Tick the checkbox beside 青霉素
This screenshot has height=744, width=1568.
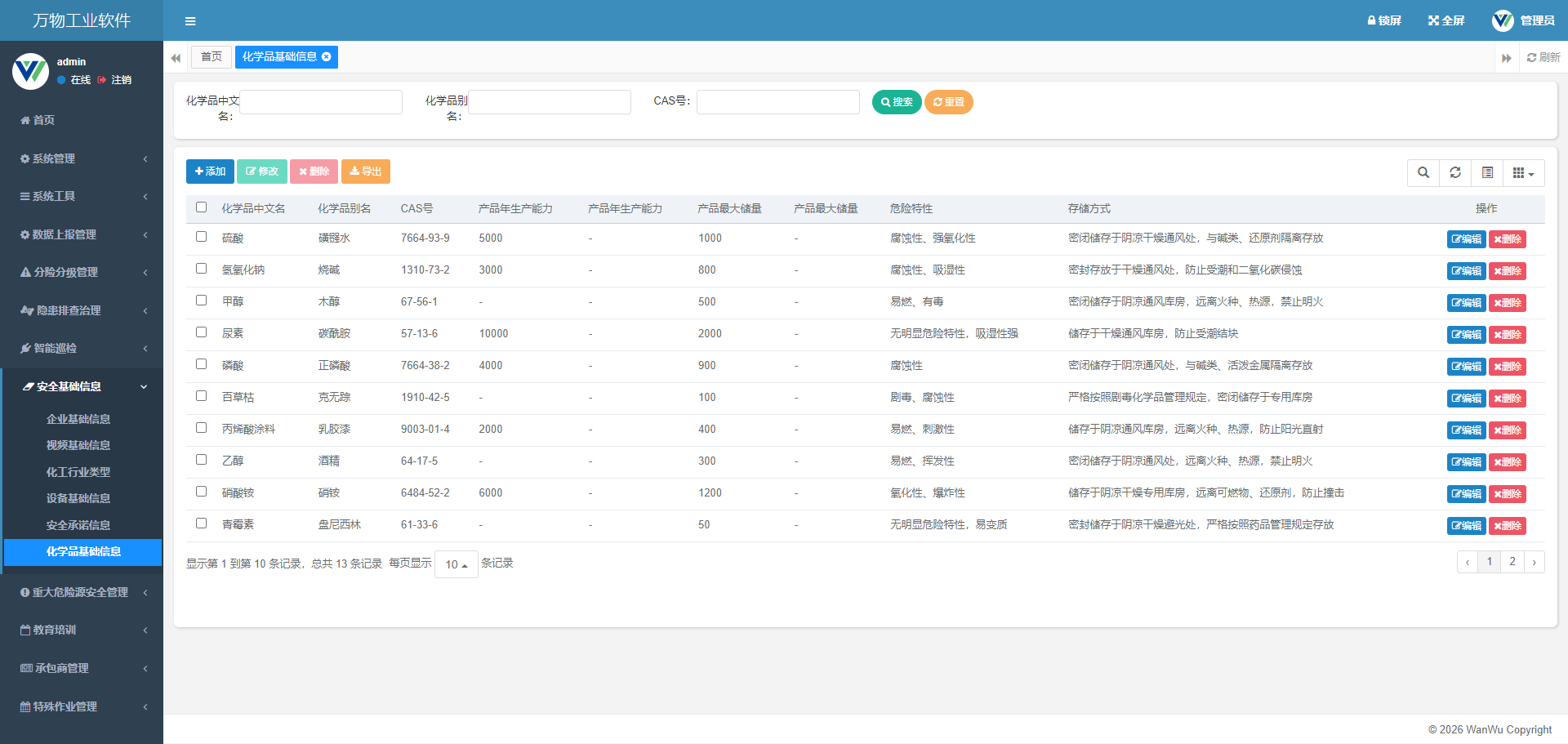[x=201, y=523]
